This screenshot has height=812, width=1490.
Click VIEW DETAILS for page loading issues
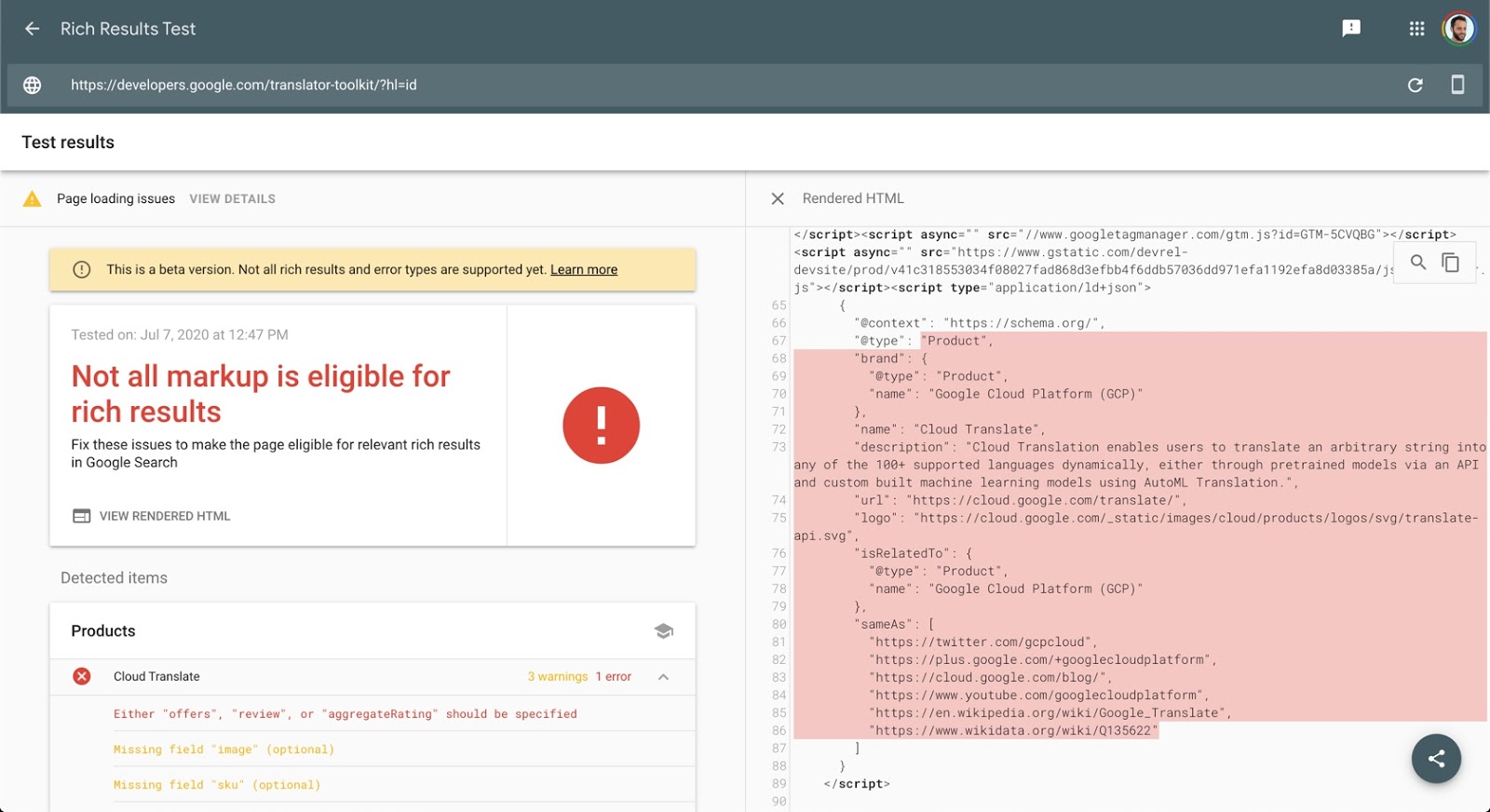[232, 199]
